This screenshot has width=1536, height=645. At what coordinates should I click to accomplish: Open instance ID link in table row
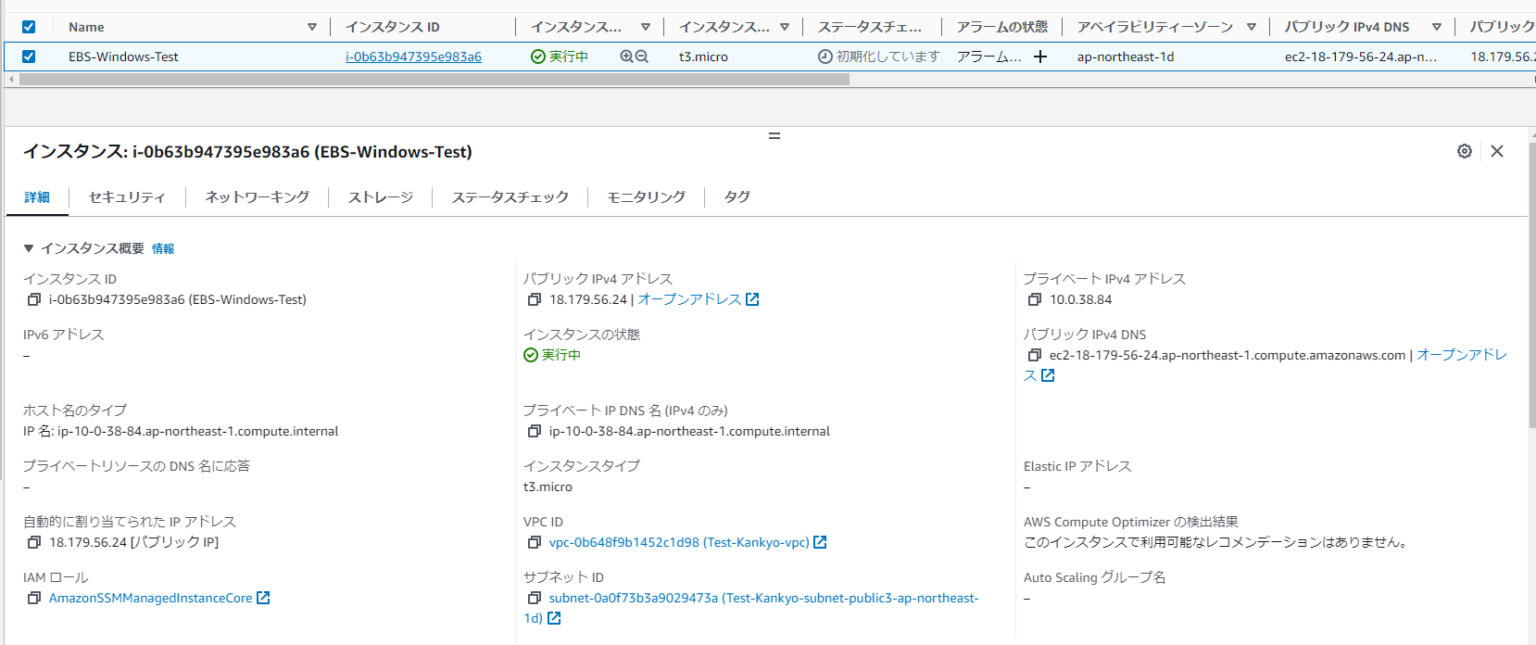pyautogui.click(x=413, y=57)
